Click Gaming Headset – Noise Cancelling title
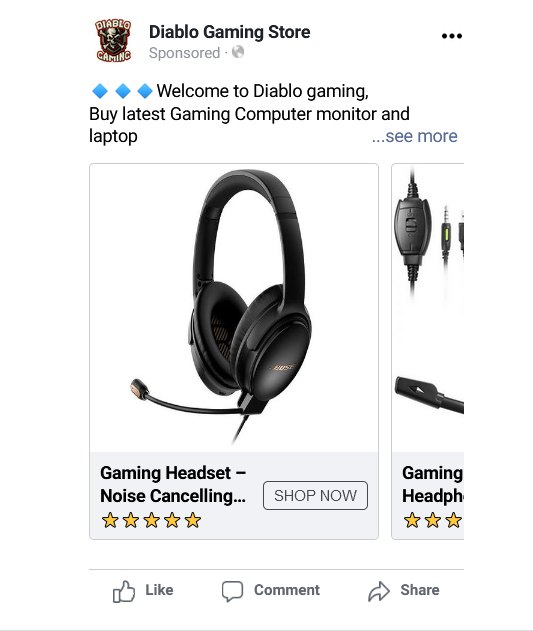Viewport: 533px width, 631px height. pyautogui.click(x=173, y=484)
